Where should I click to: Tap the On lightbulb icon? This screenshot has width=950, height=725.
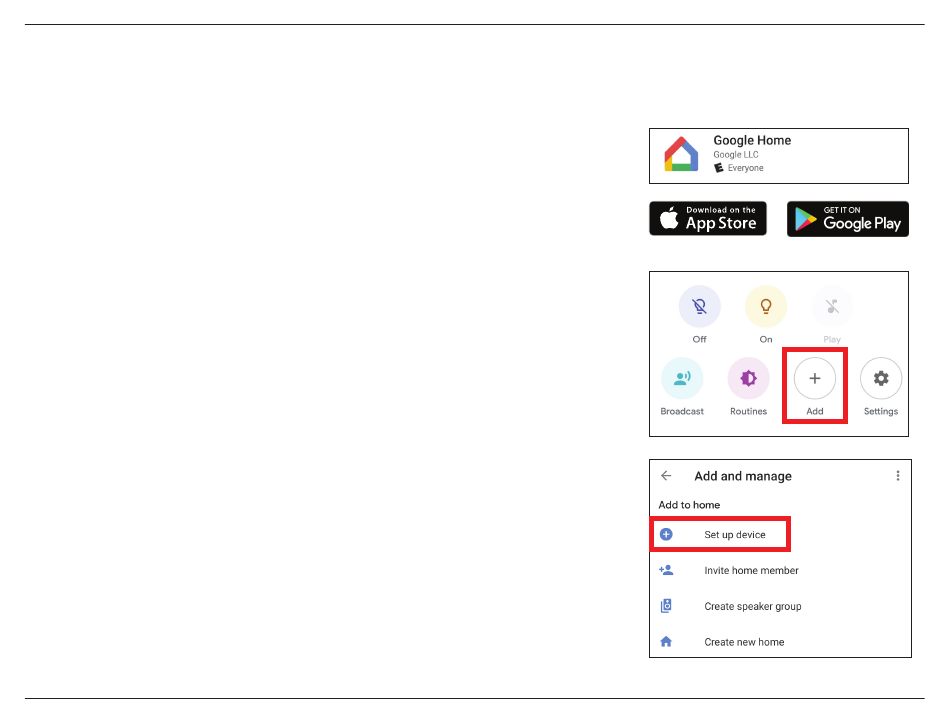[766, 306]
